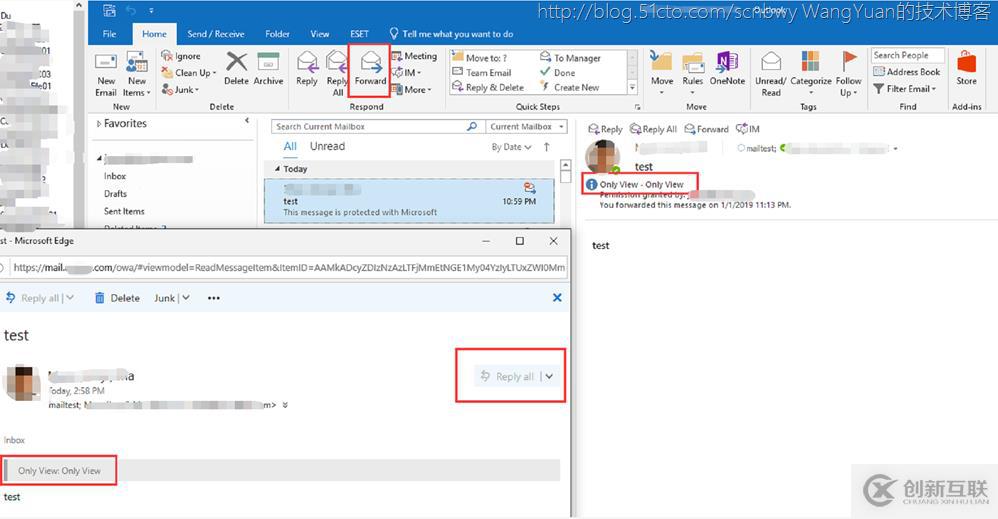The height and width of the screenshot is (519, 998).
Task: Reverse sort order arrow
Action: [x=547, y=147]
